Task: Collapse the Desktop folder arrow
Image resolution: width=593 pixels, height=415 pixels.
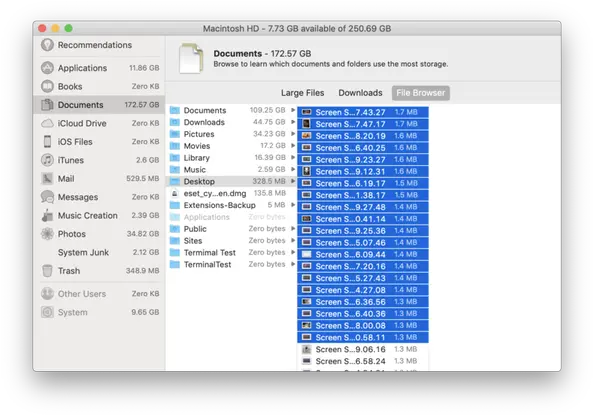Action: coord(293,181)
